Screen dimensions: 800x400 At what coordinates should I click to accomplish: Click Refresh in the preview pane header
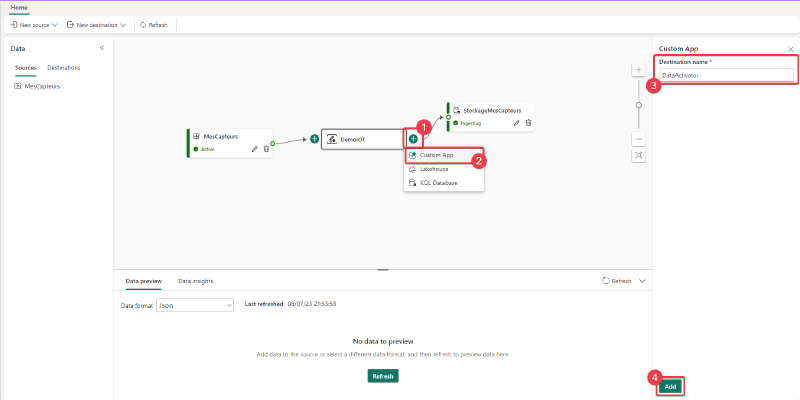(x=617, y=281)
